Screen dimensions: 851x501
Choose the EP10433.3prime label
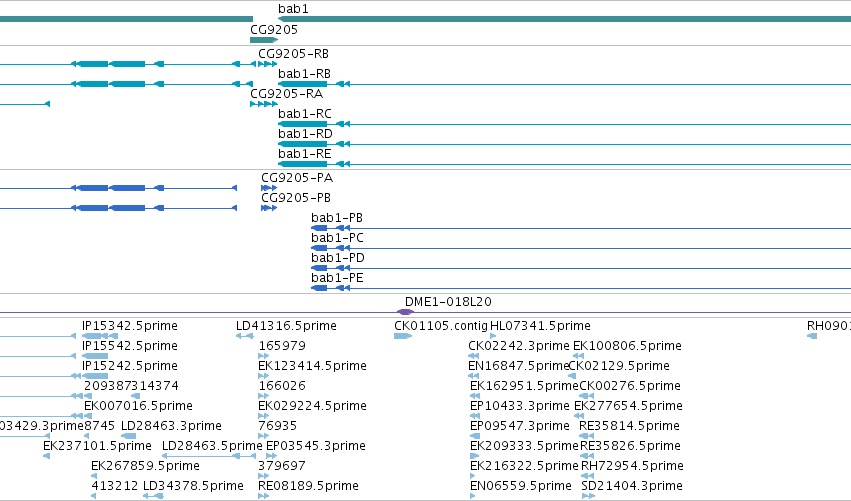520,407
